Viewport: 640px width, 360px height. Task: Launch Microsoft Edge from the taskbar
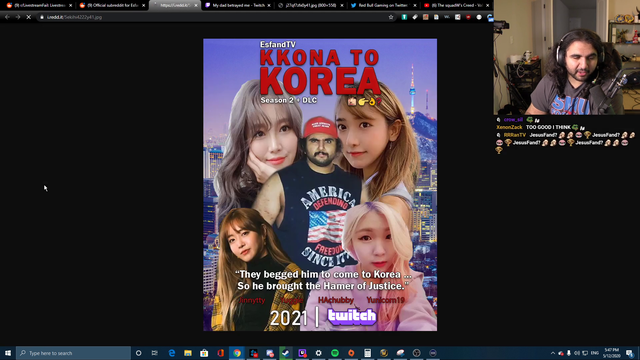point(171,353)
